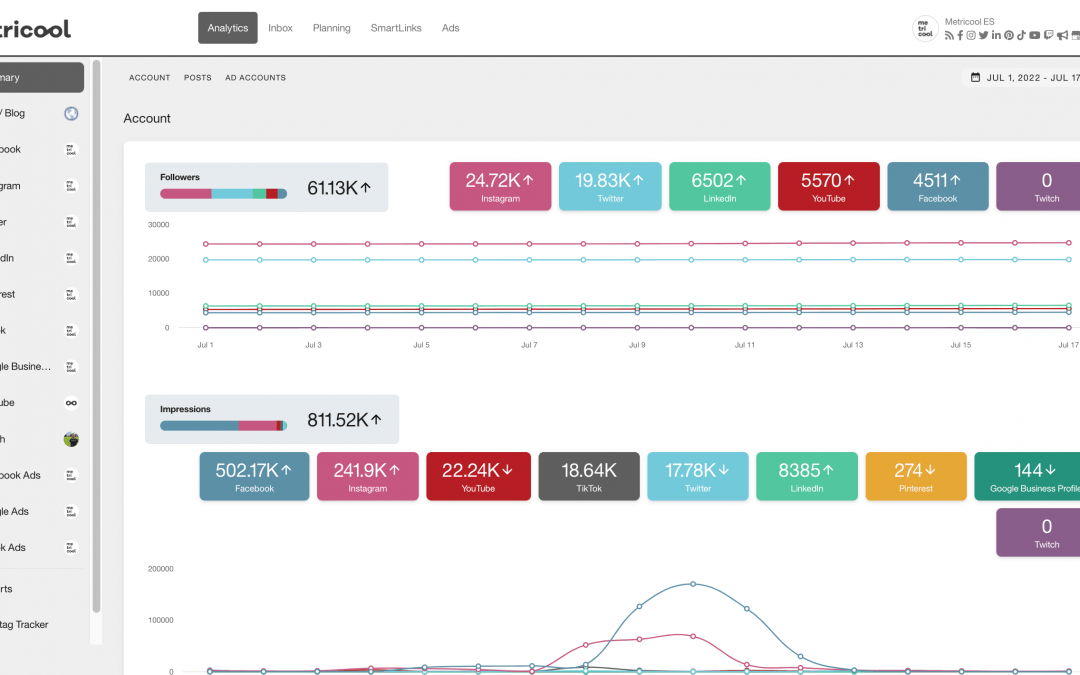Open the Blog section in the sidebar
Viewport: 1080px width, 675px height.
41,114
